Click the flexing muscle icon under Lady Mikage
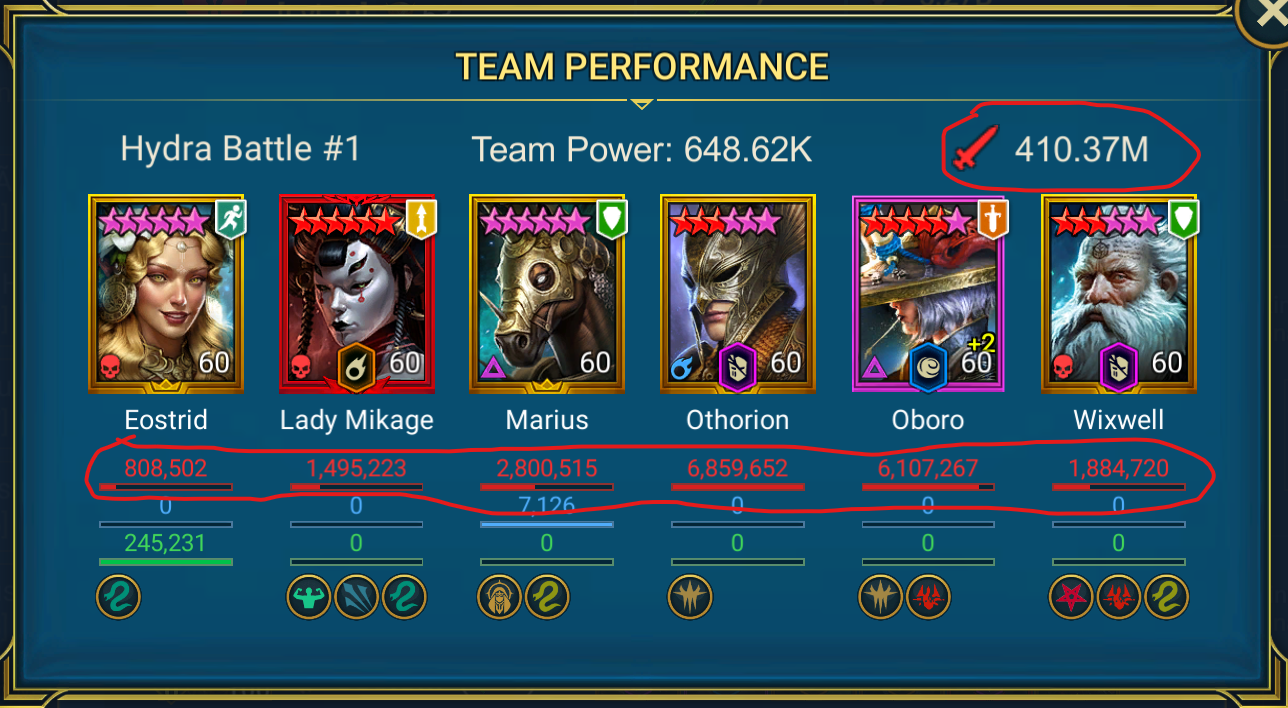This screenshot has width=1288, height=708. pos(309,598)
